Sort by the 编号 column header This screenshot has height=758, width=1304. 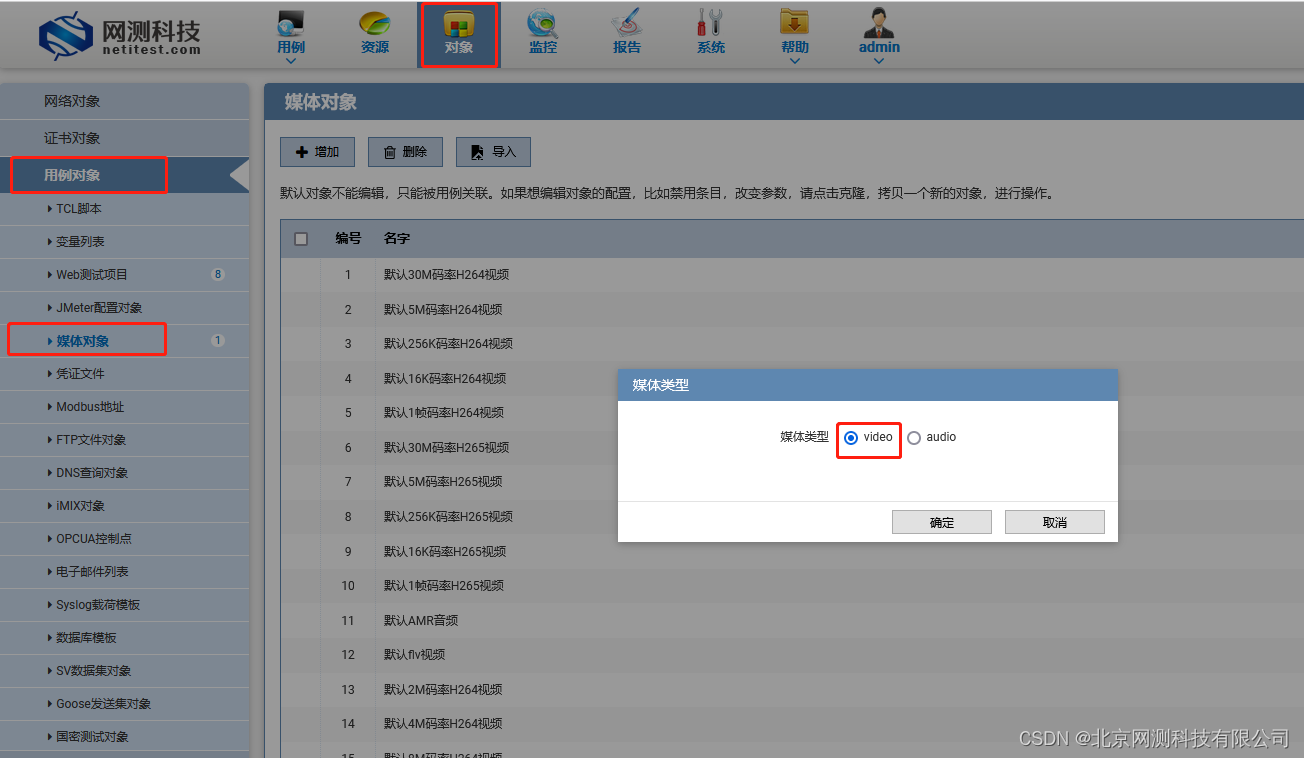coord(348,239)
